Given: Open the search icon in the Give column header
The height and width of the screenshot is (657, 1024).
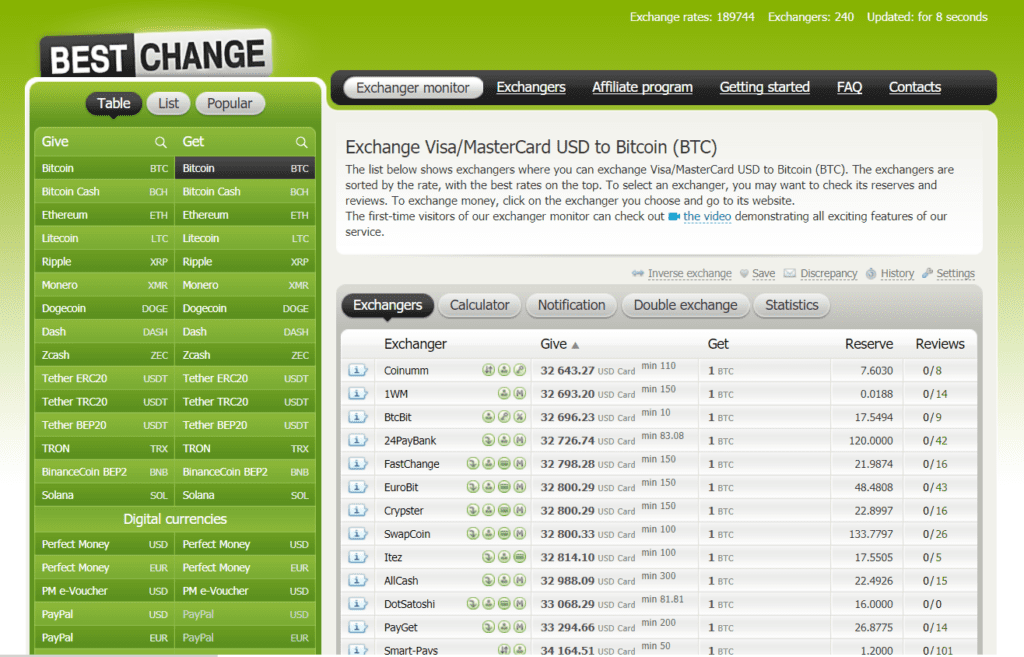Looking at the screenshot, I should pyautogui.click(x=160, y=142).
